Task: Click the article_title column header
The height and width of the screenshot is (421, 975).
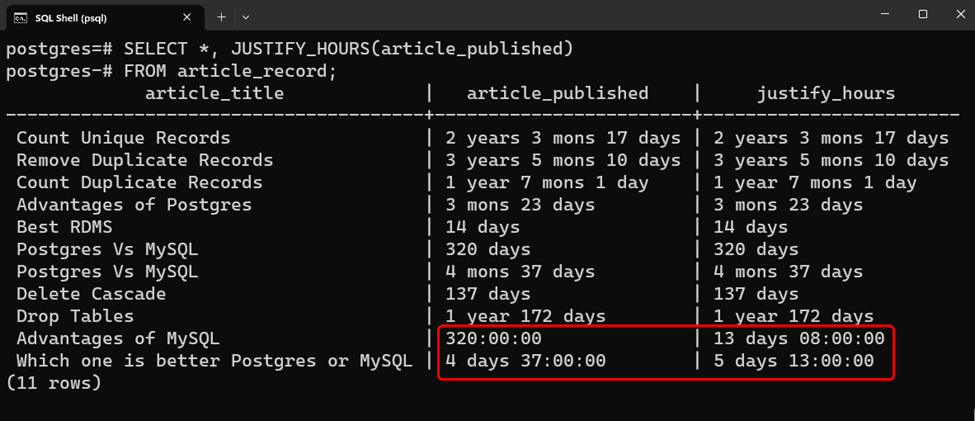Action: click(215, 93)
